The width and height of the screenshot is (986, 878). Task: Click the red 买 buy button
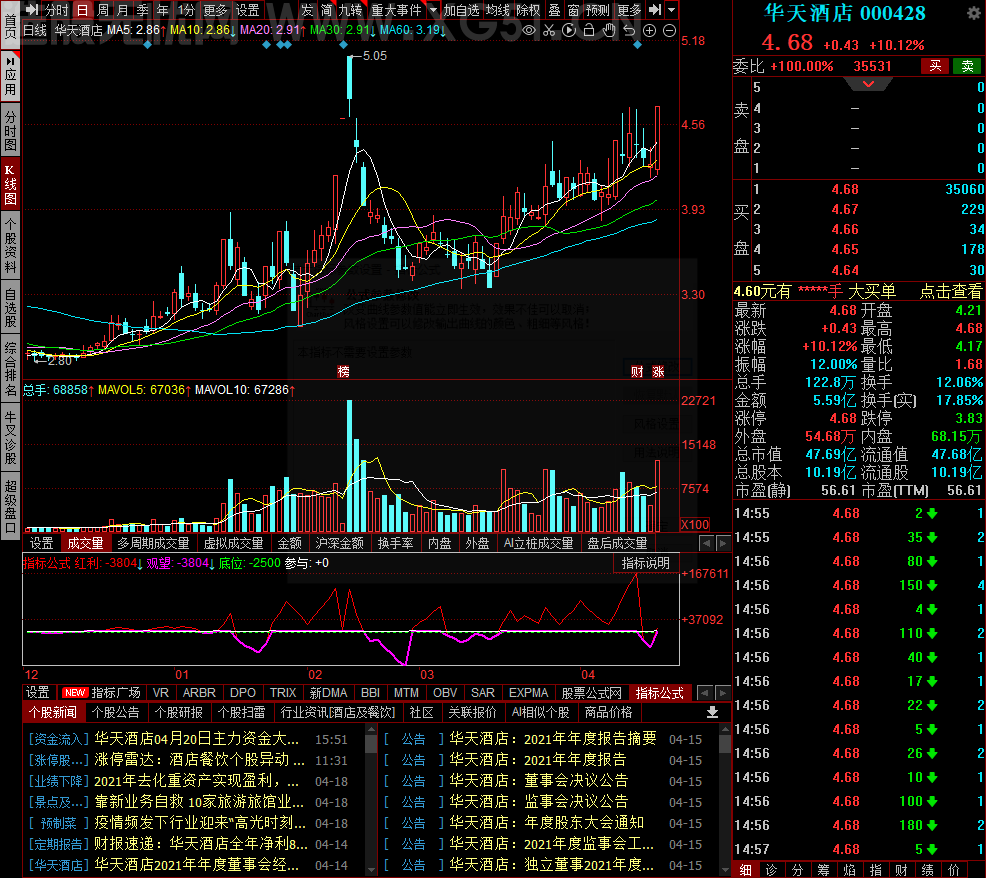tap(935, 66)
